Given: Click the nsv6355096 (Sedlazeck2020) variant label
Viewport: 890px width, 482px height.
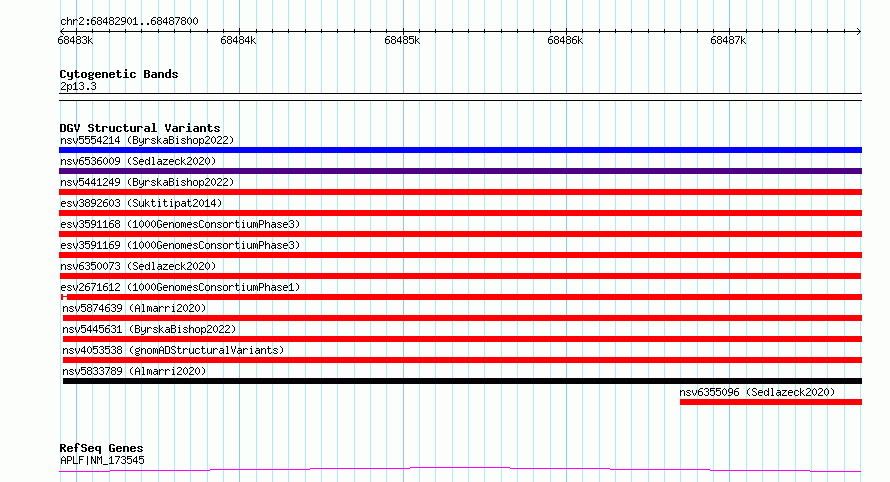Looking at the screenshot, I should pyautogui.click(x=757, y=392).
